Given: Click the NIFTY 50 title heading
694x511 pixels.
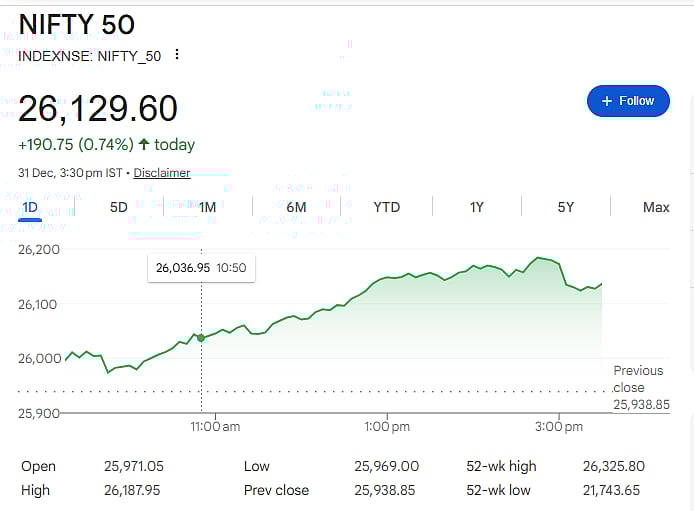Looking at the screenshot, I should tap(77, 24).
